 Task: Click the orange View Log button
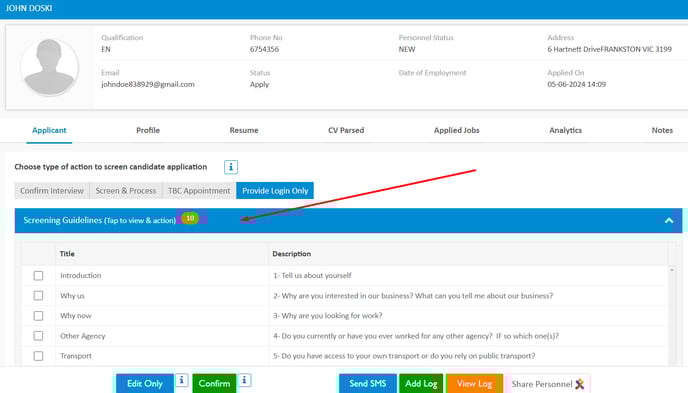[474, 383]
